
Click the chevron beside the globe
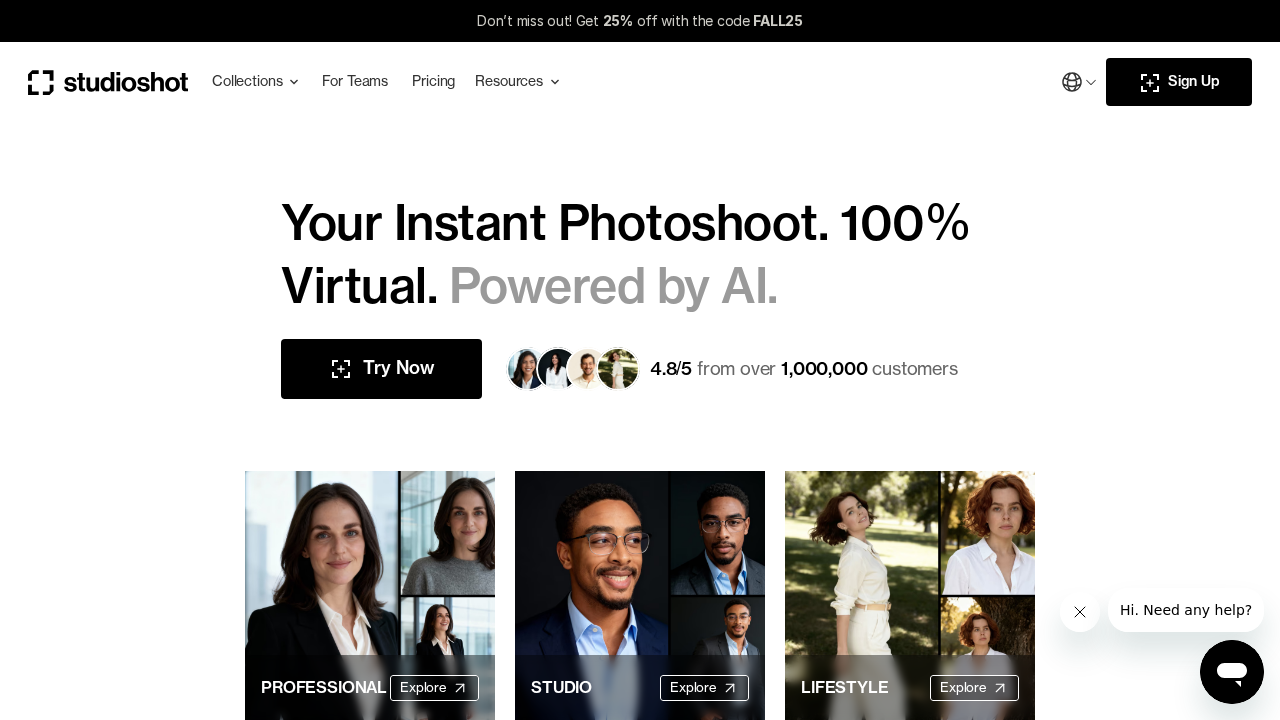click(1091, 83)
